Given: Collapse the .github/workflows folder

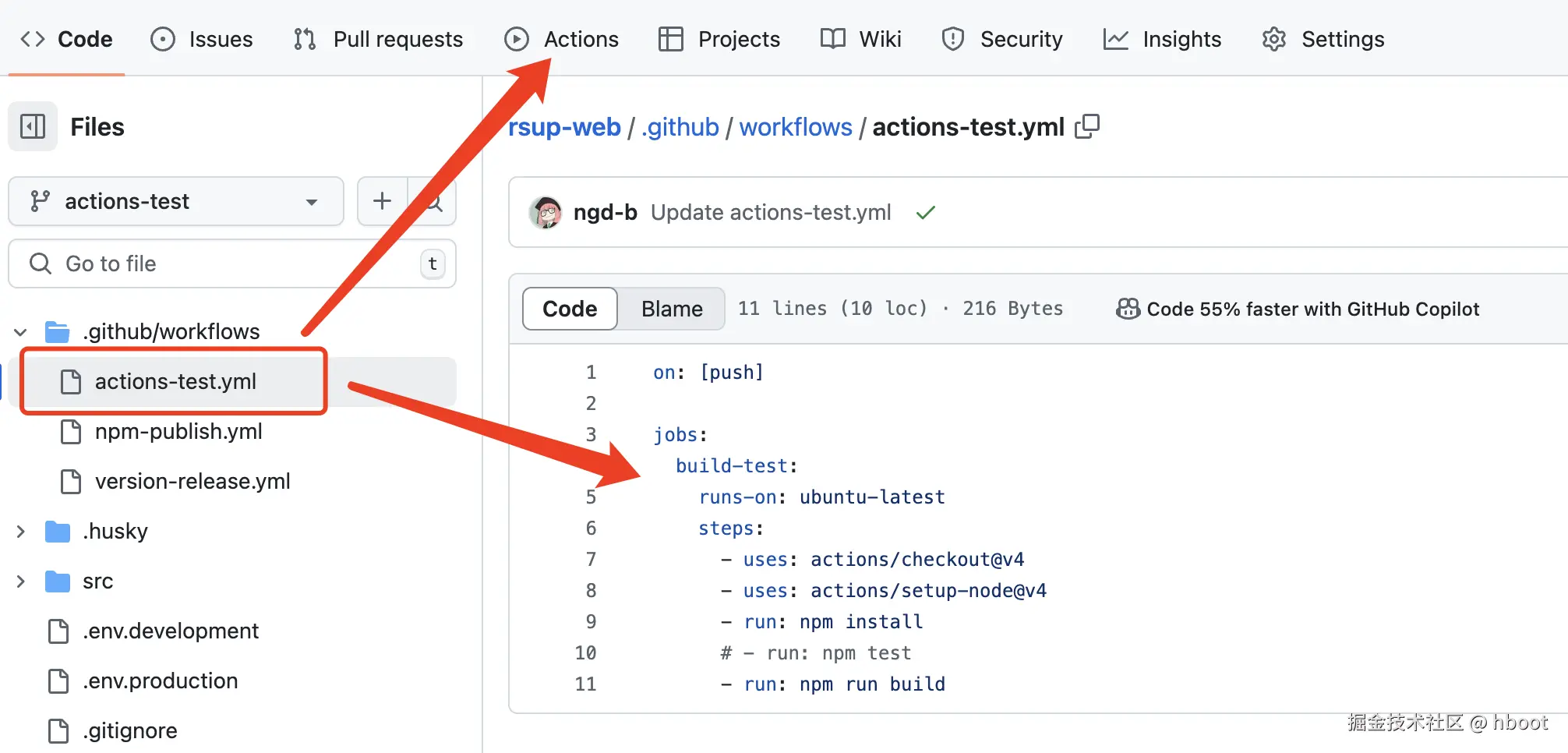Looking at the screenshot, I should pos(21,332).
